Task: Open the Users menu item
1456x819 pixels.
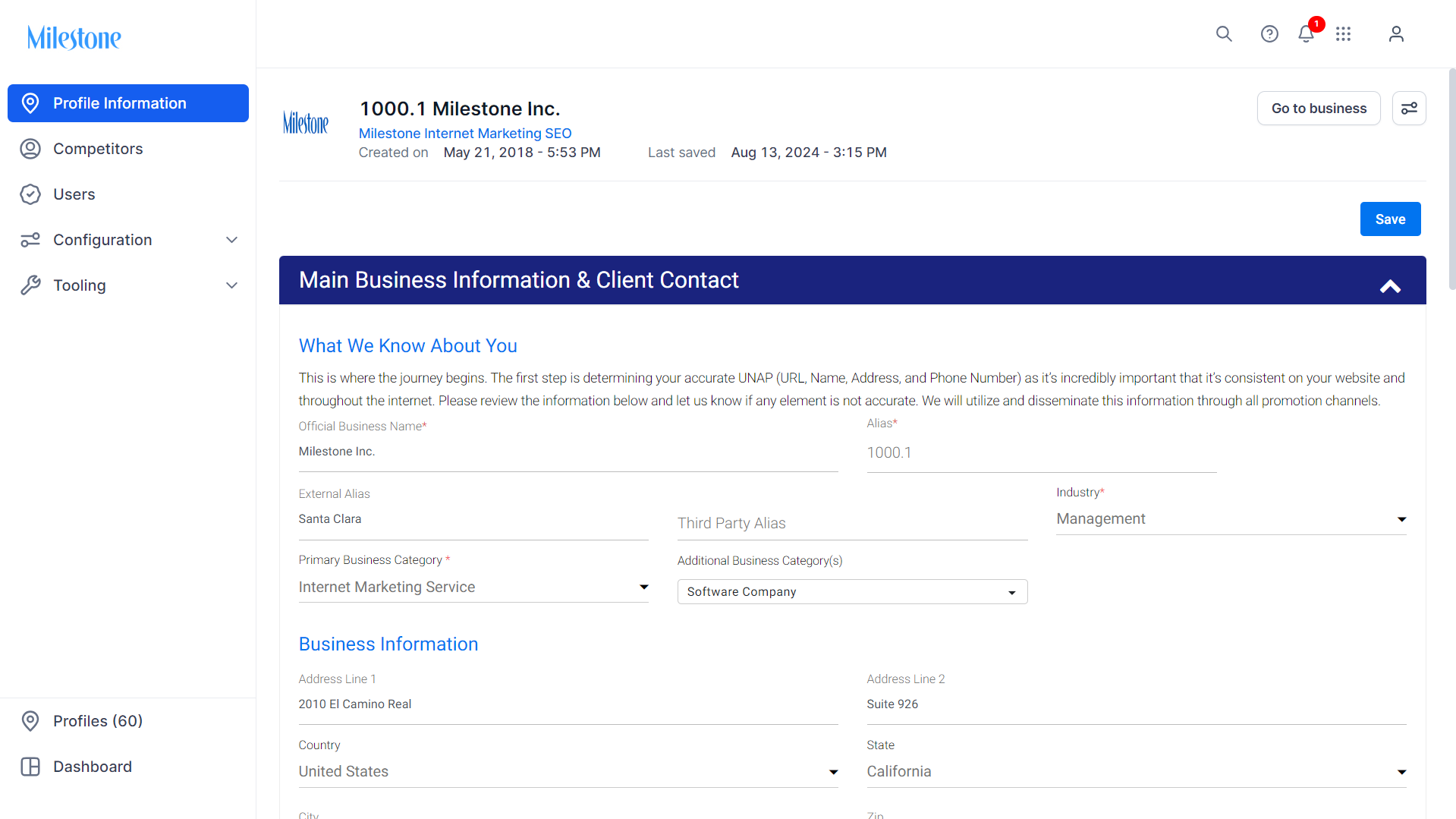Action: (x=128, y=194)
